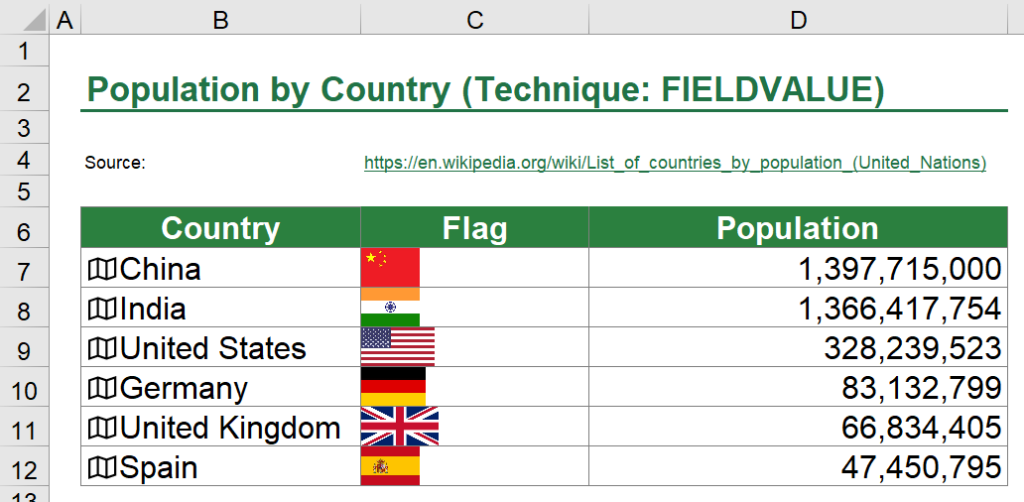1024x502 pixels.
Task: Select the Spain flag image
Action: click(390, 466)
